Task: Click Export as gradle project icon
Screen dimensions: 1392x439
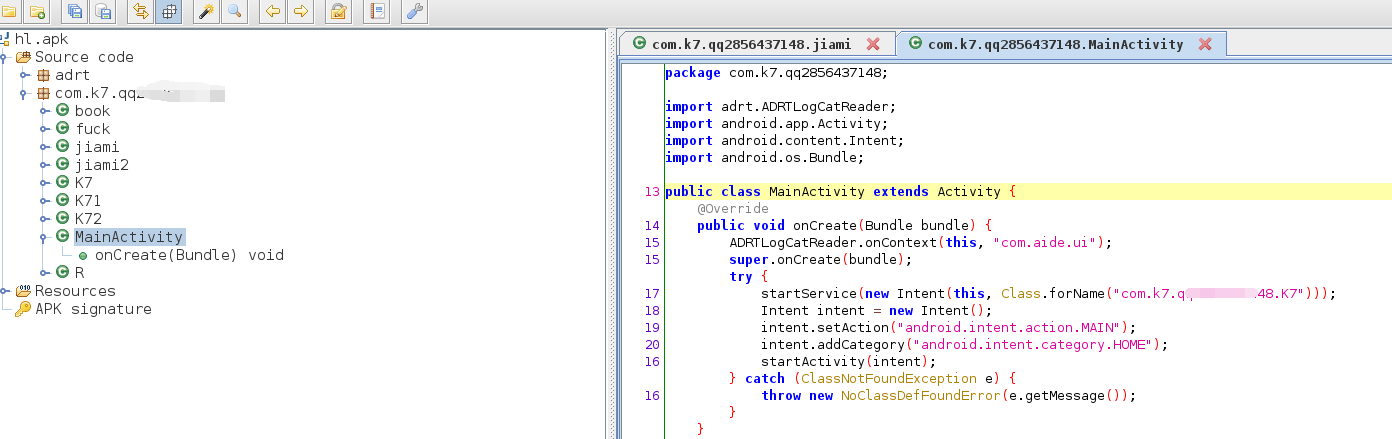Action: [102, 12]
